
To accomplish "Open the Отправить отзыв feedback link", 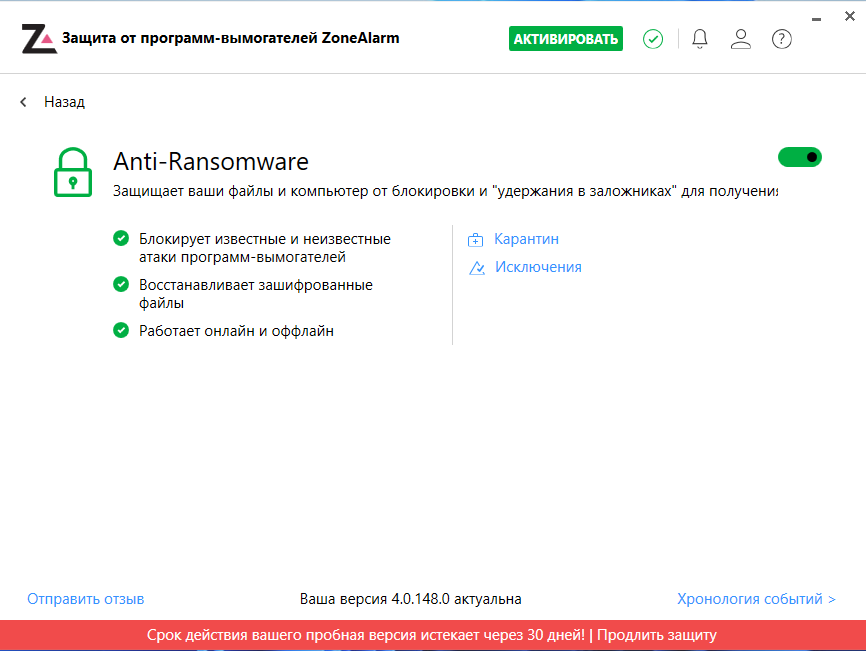I will click(86, 599).
